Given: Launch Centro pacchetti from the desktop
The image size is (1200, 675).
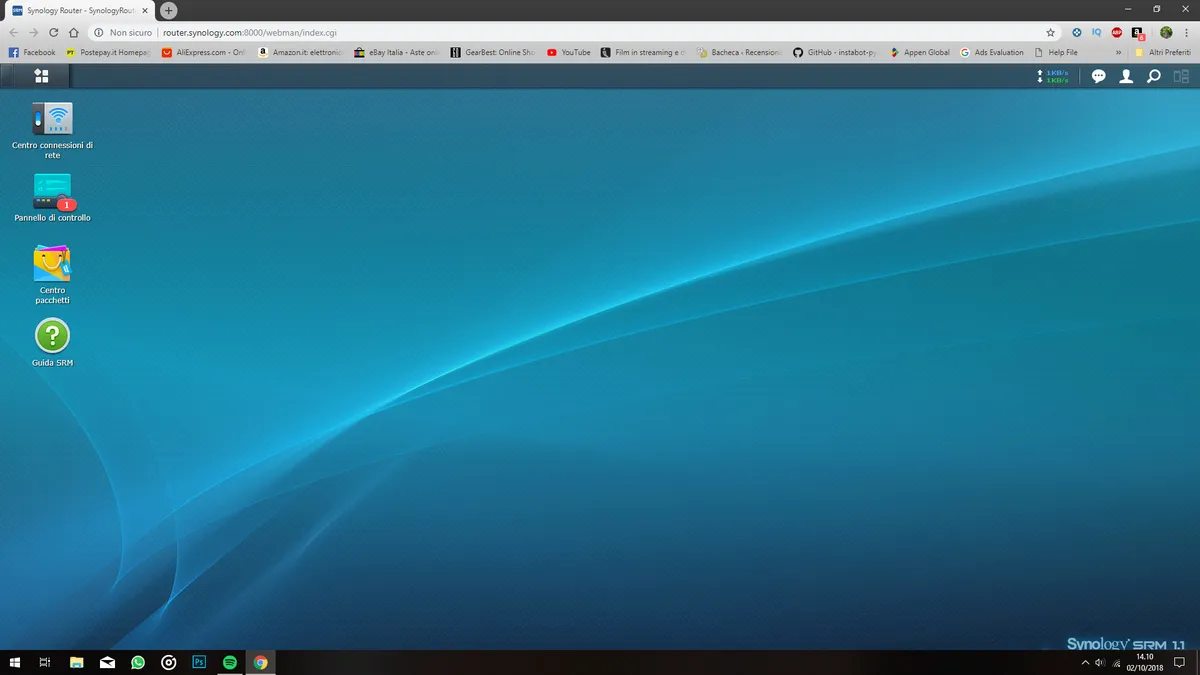Looking at the screenshot, I should click(x=52, y=274).
